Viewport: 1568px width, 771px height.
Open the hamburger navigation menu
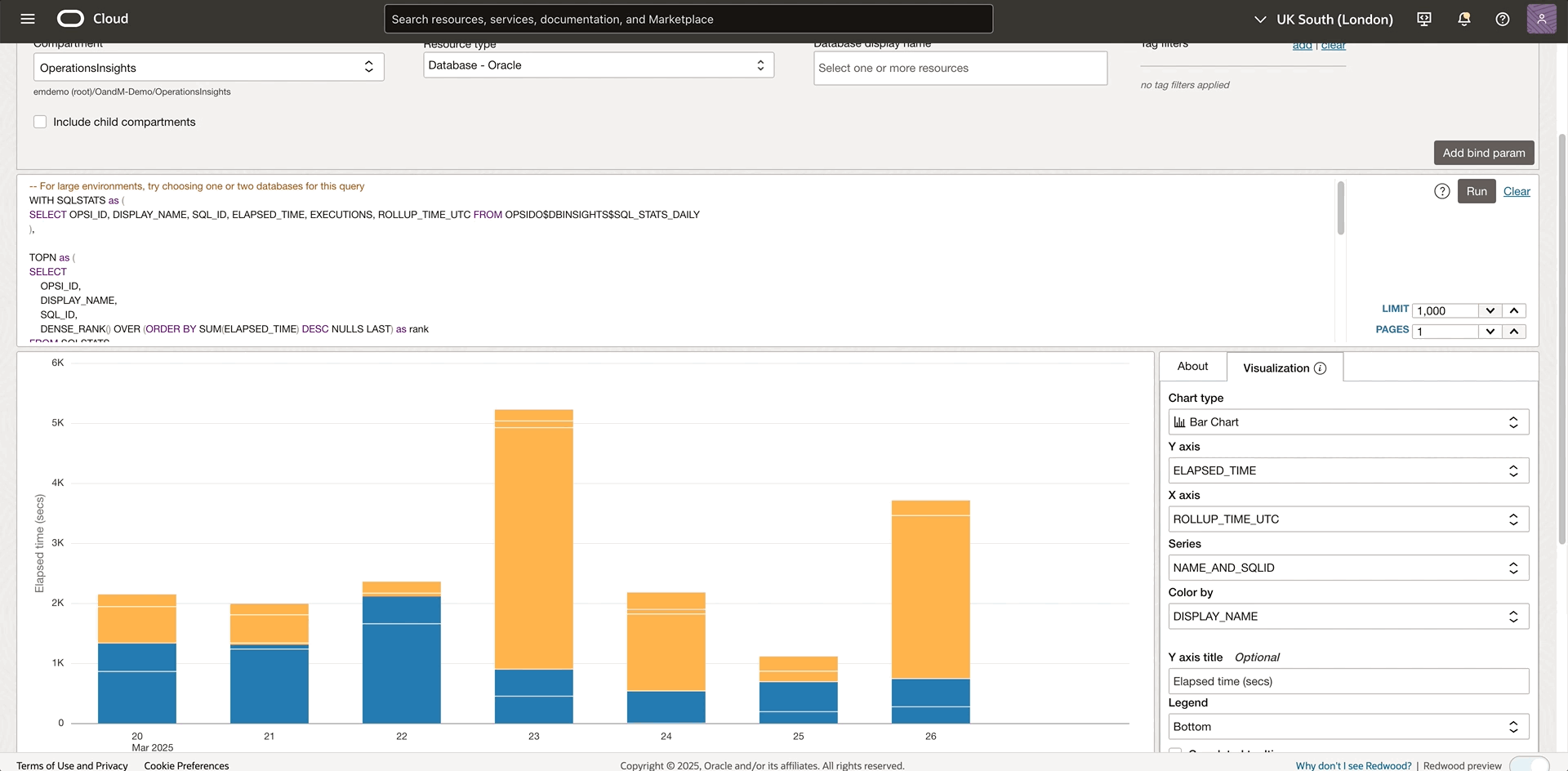pyautogui.click(x=28, y=19)
